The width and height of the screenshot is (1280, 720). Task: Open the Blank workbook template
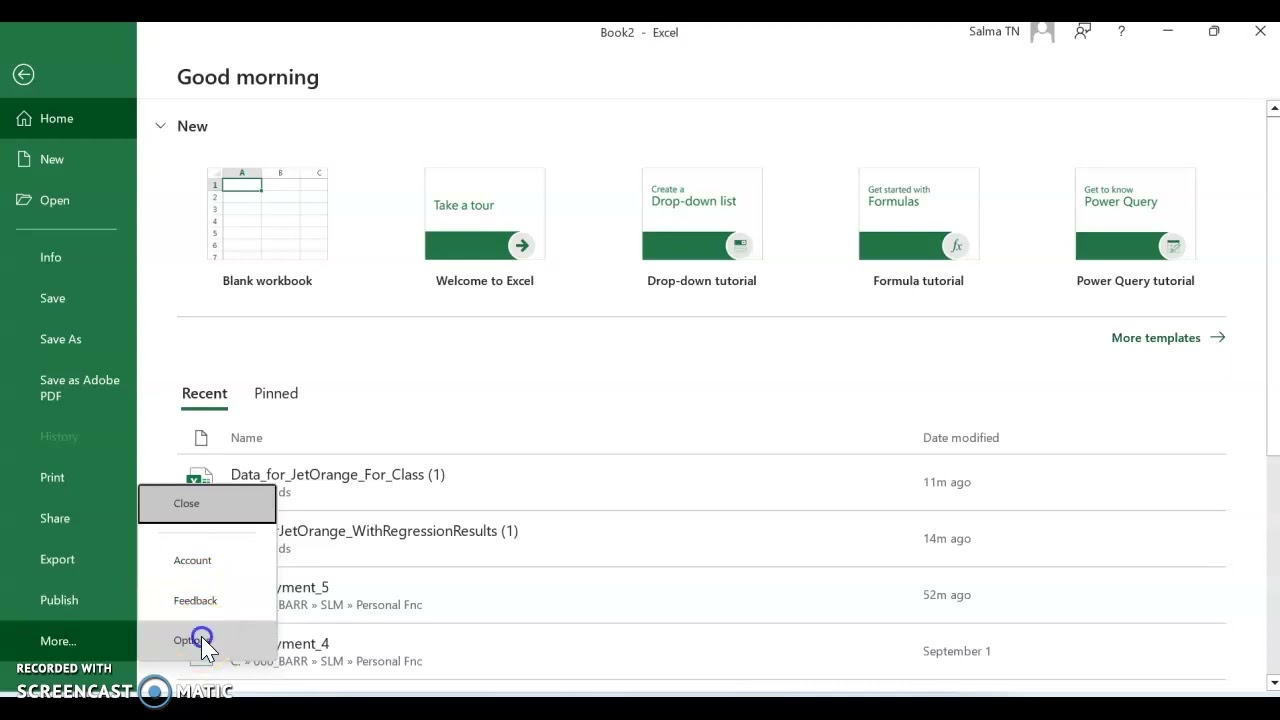[267, 215]
